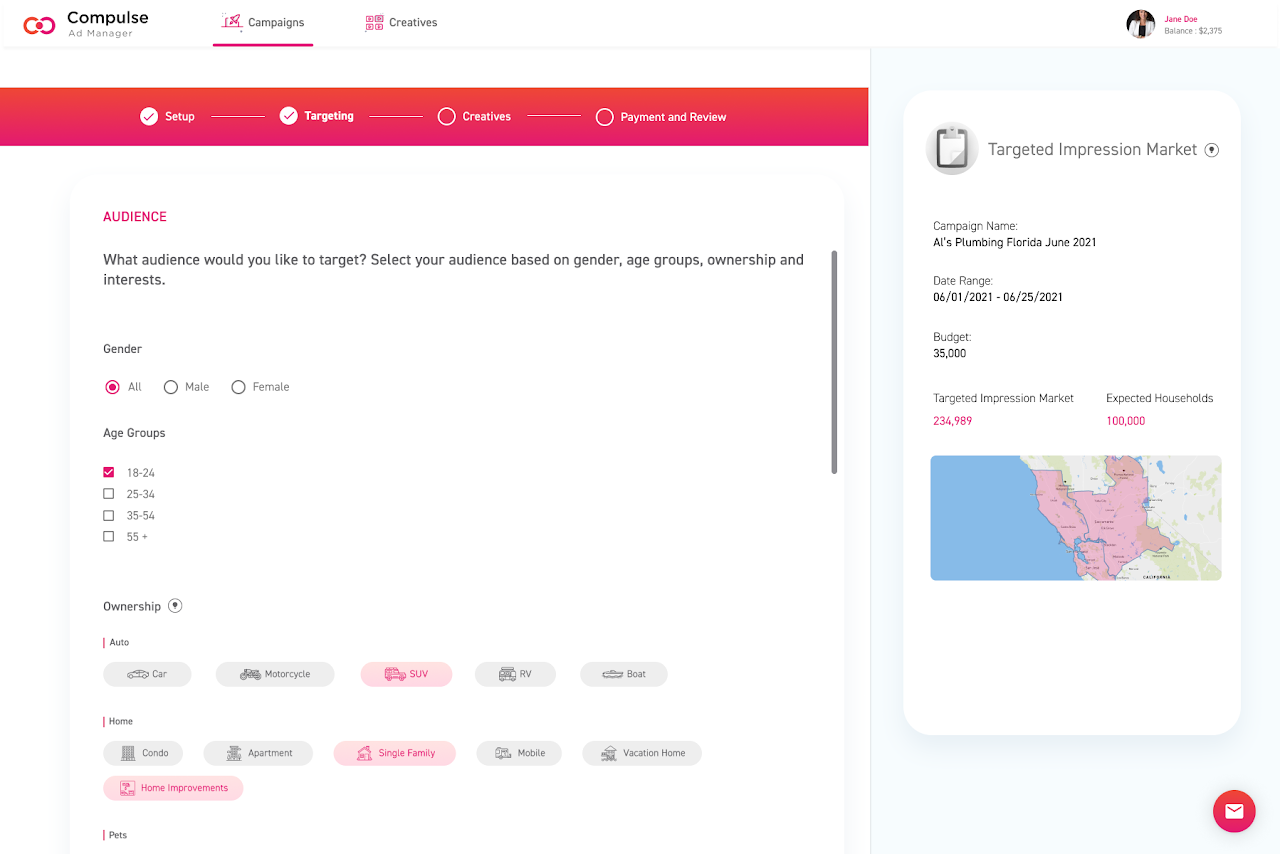Click the Compulse logo icon
The image size is (1280, 854).
(x=39, y=25)
